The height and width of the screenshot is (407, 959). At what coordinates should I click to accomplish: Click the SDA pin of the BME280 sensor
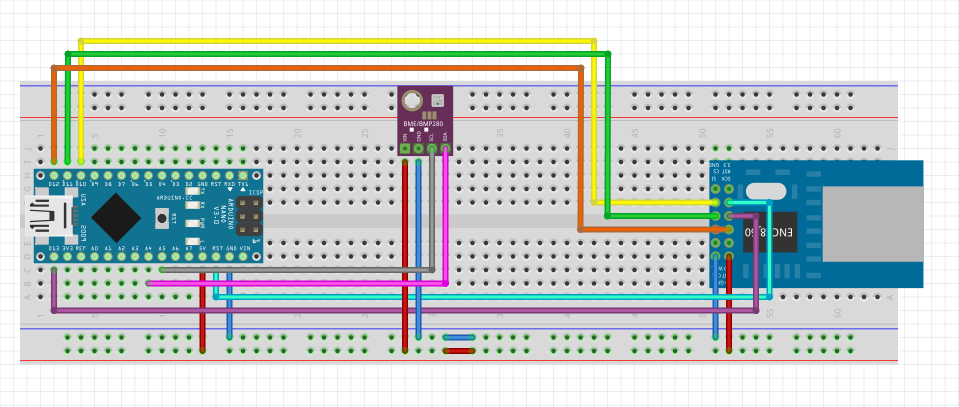(x=446, y=150)
